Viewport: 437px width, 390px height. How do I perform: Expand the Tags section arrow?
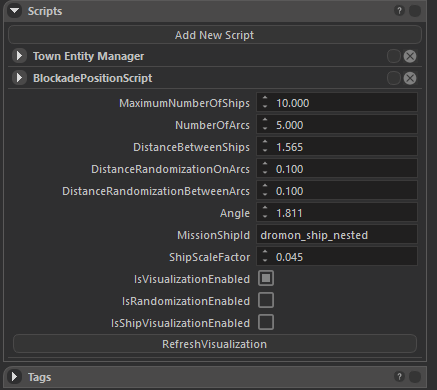(15, 377)
